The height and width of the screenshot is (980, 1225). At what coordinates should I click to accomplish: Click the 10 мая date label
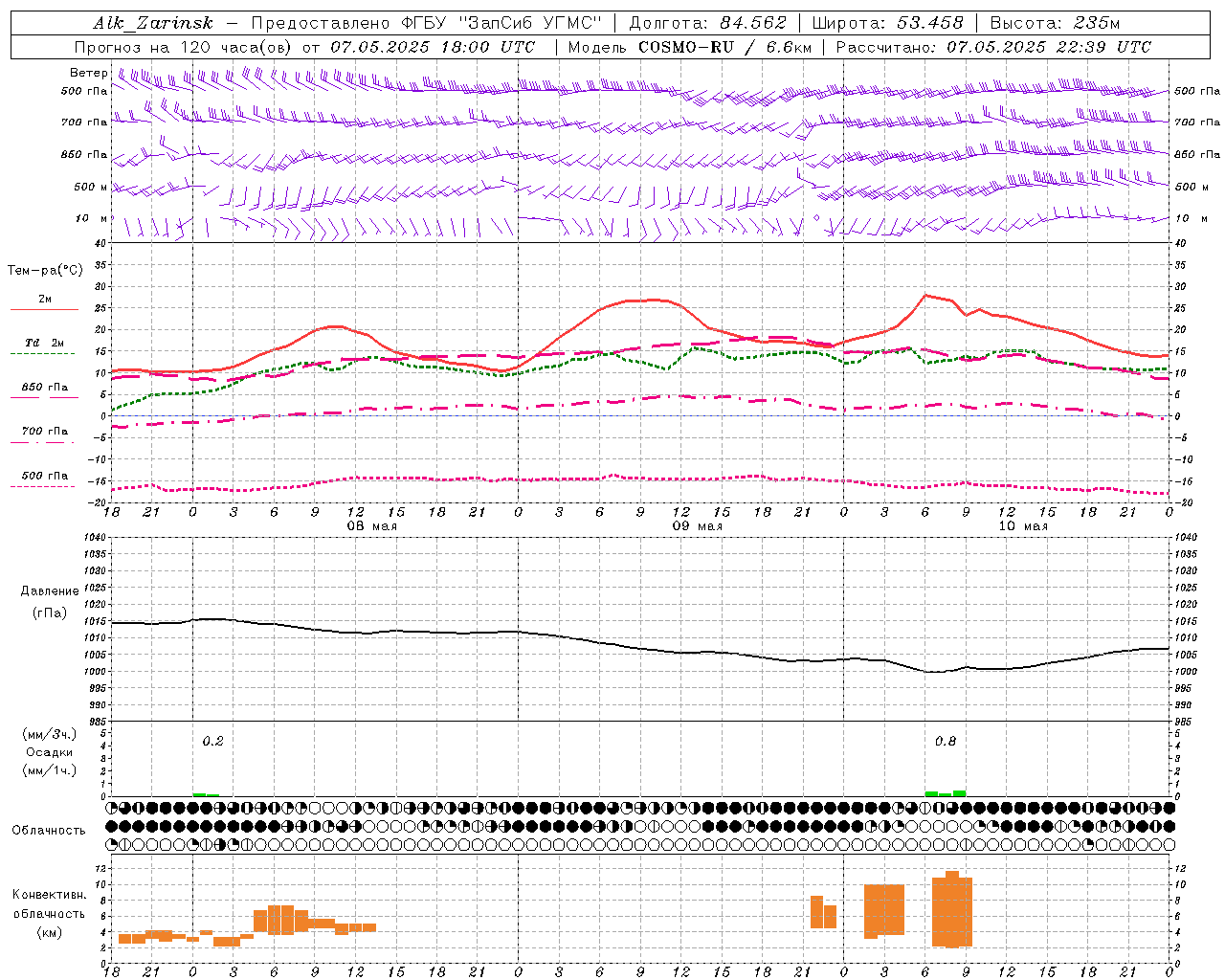[x=1022, y=526]
